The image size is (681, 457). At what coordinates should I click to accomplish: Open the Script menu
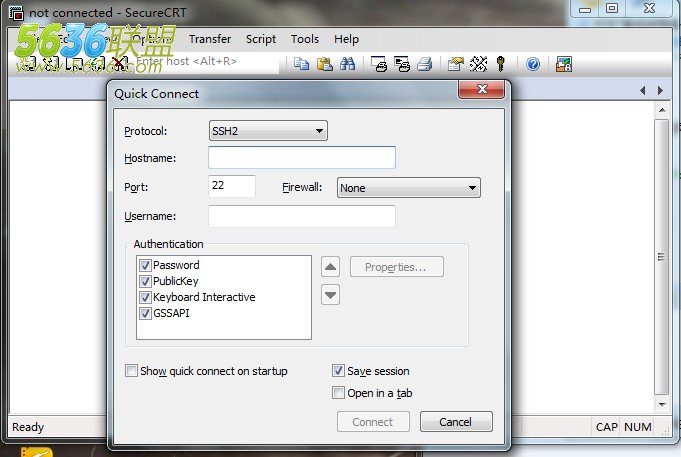(x=261, y=39)
